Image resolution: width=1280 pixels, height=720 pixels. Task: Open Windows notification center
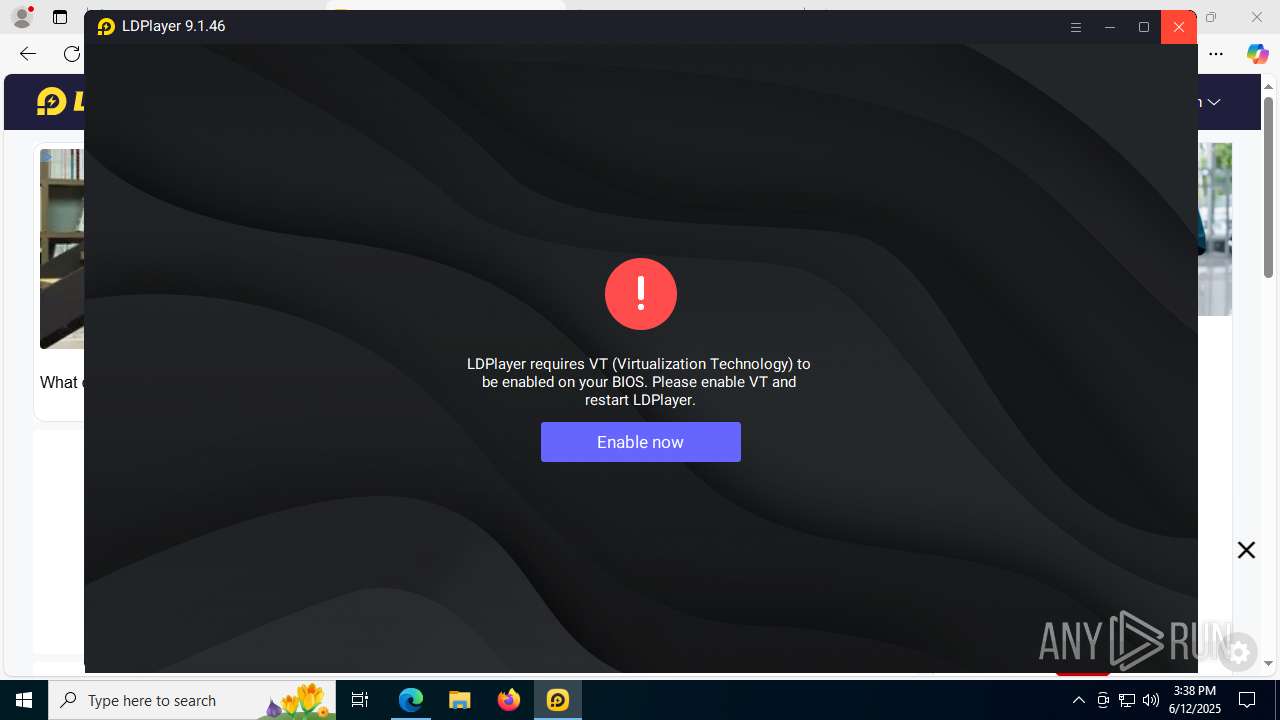tap(1247, 700)
